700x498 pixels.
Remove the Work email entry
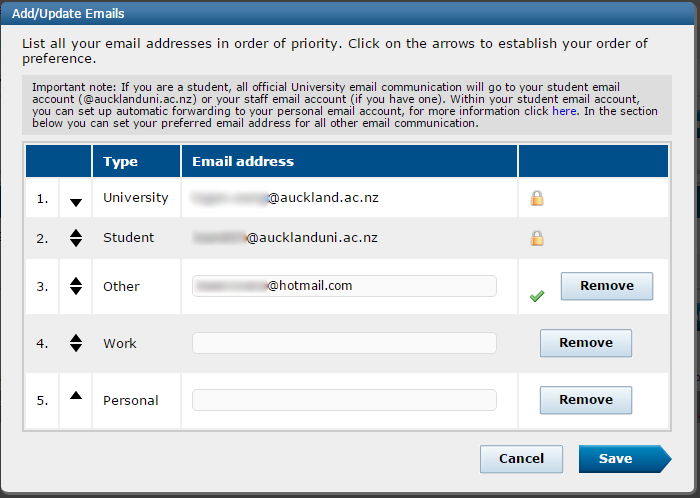586,343
